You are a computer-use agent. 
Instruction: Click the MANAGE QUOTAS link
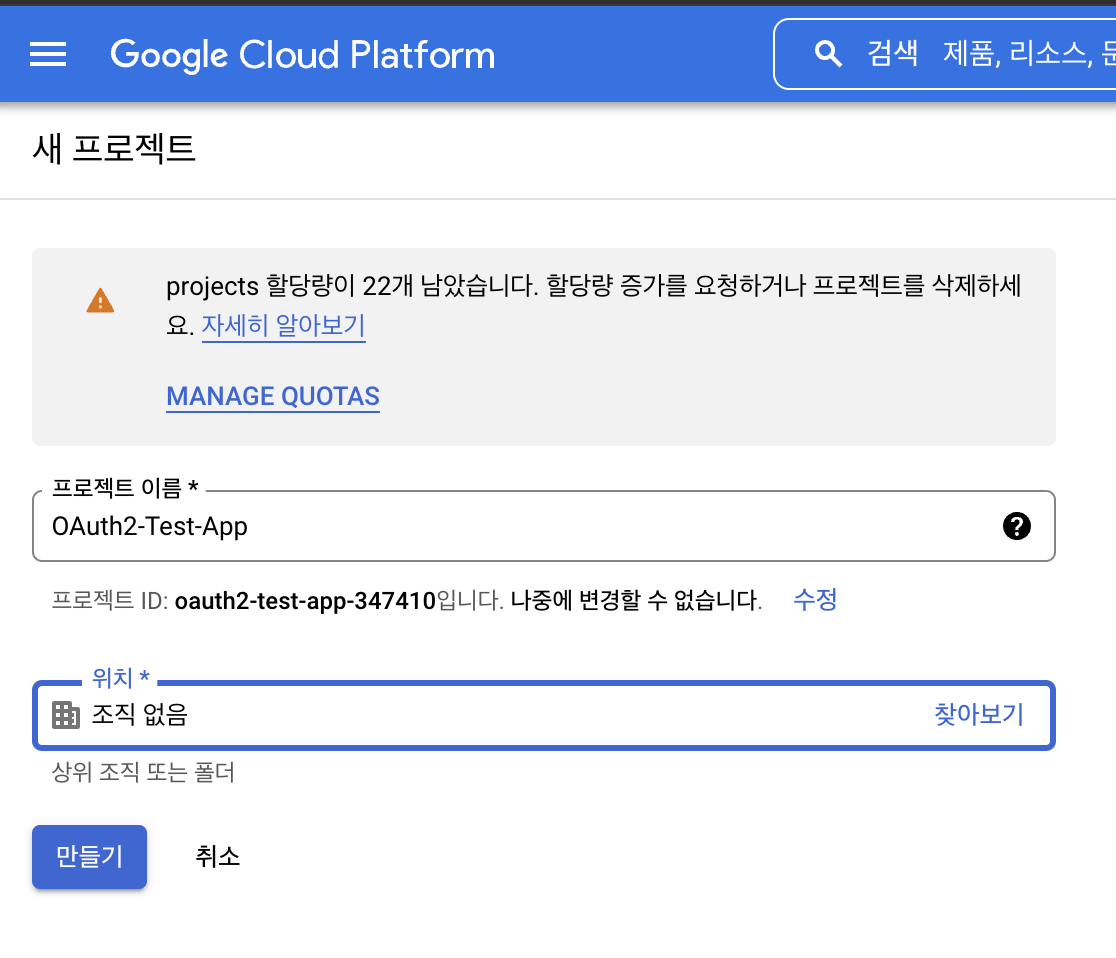pyautogui.click(x=273, y=396)
